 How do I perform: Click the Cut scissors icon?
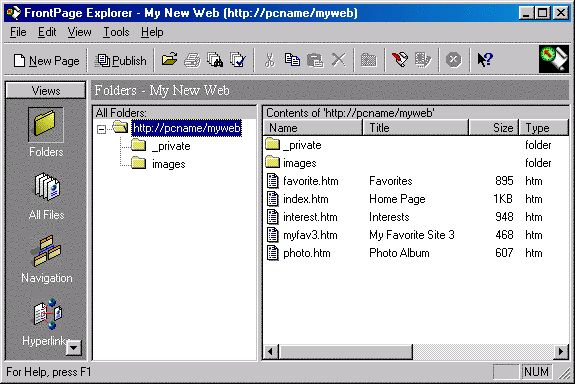click(270, 60)
